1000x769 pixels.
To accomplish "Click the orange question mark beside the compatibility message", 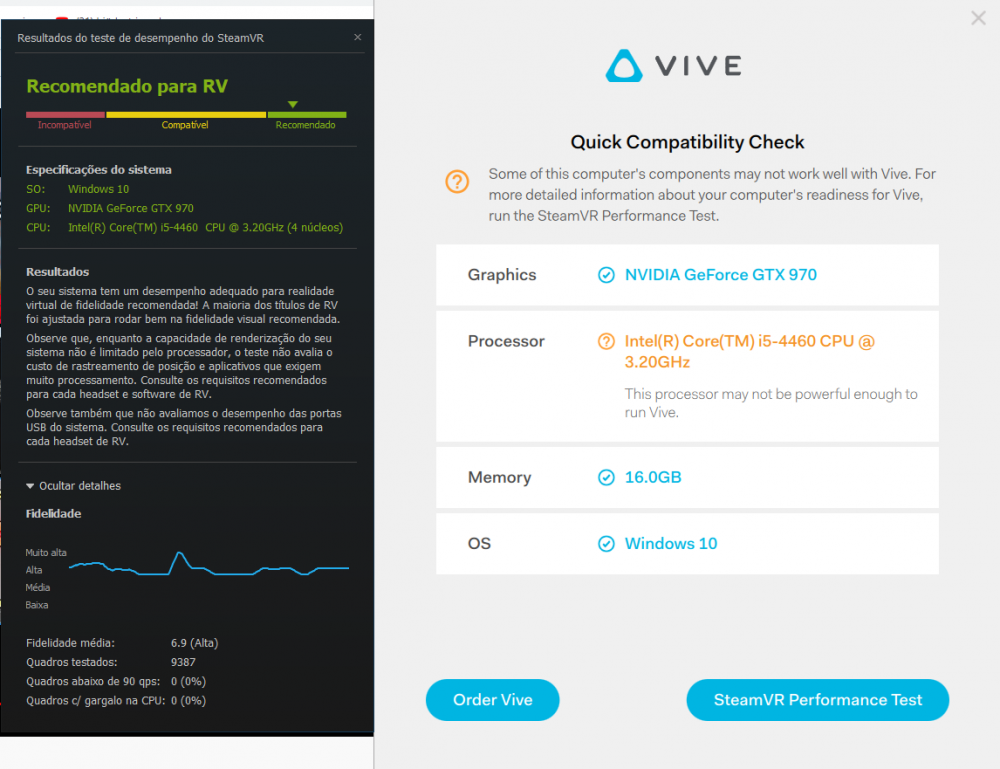I will point(457,181).
